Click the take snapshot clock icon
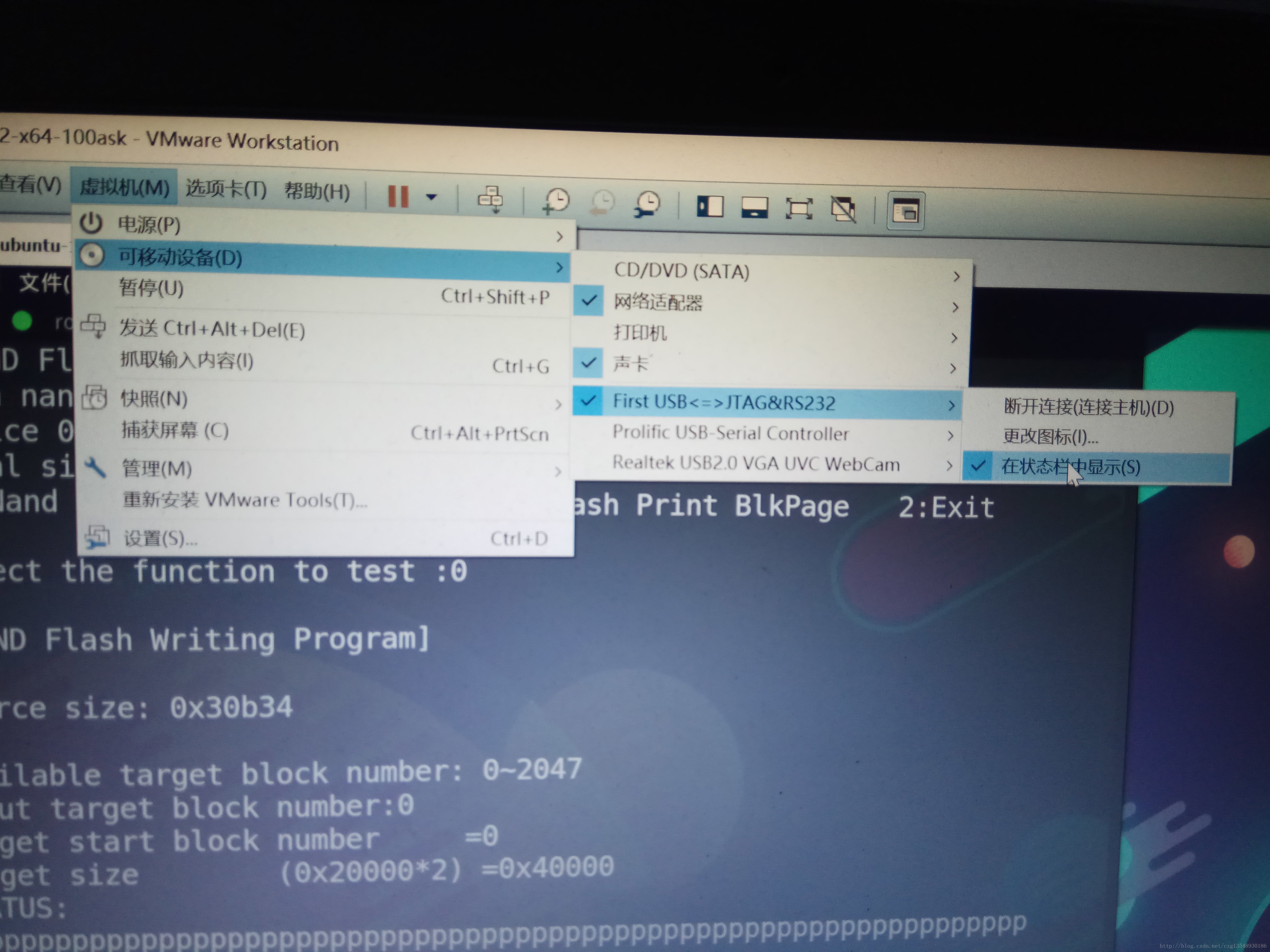 [x=556, y=202]
